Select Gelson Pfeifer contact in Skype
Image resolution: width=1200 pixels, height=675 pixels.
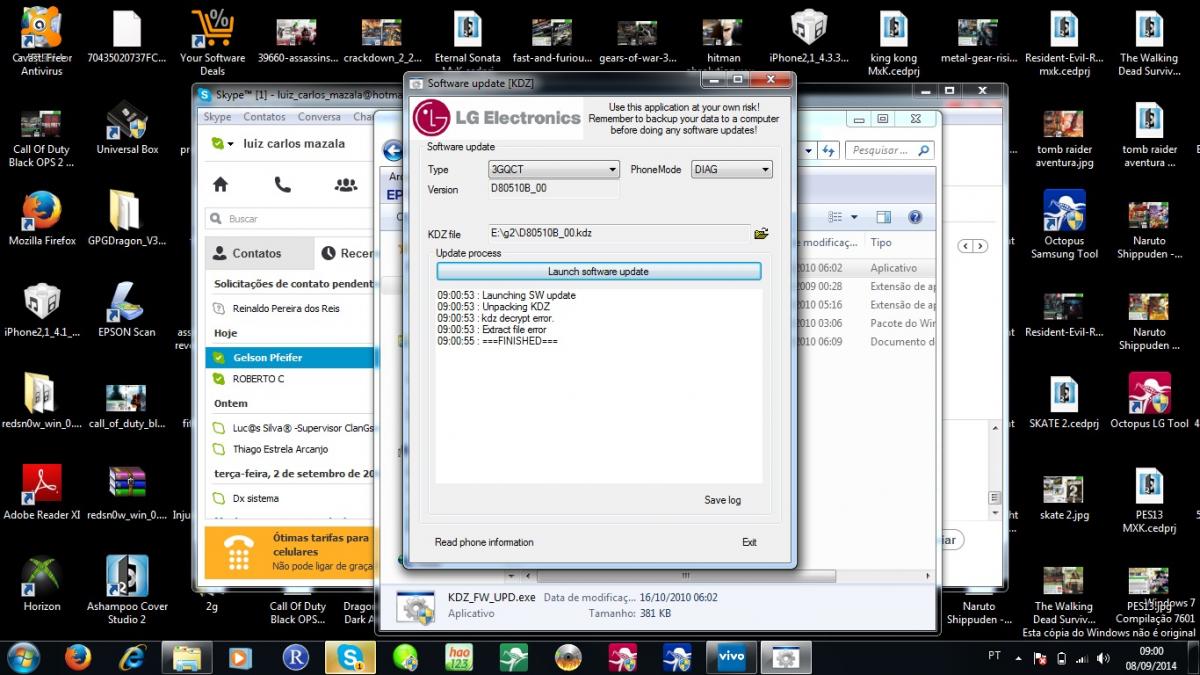pyautogui.click(x=291, y=357)
